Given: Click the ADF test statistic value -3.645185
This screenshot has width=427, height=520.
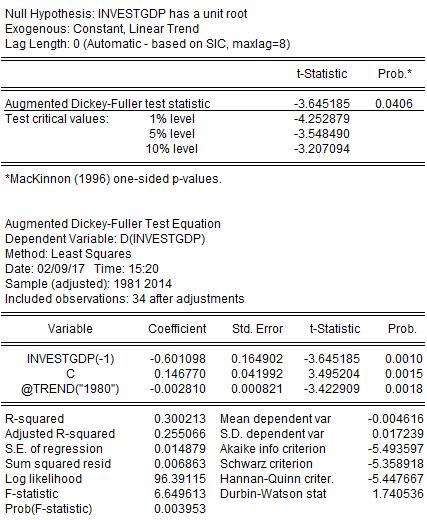Looking at the screenshot, I should [x=322, y=104].
